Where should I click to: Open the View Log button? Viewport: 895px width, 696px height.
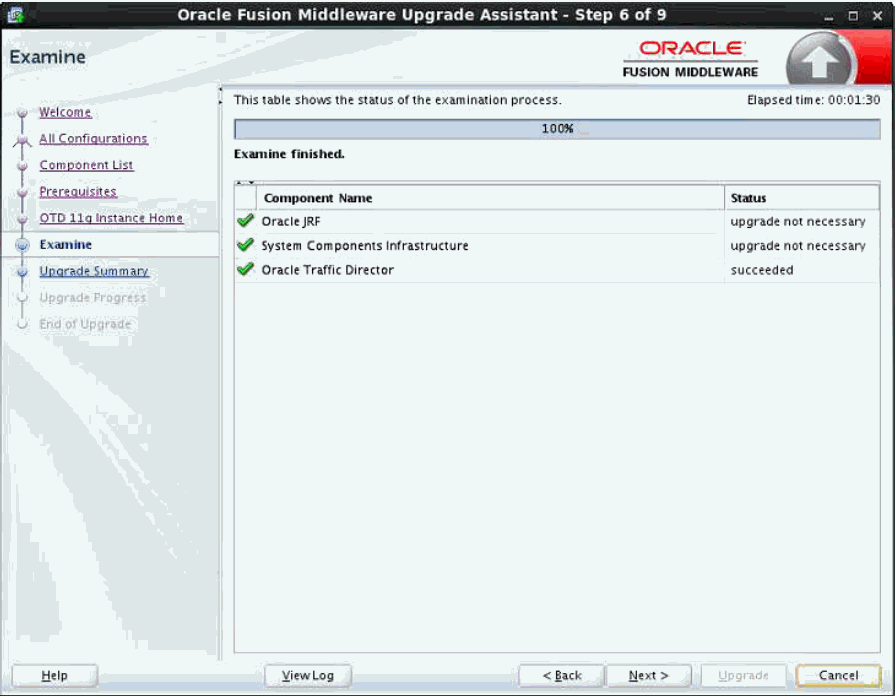pyautogui.click(x=308, y=675)
